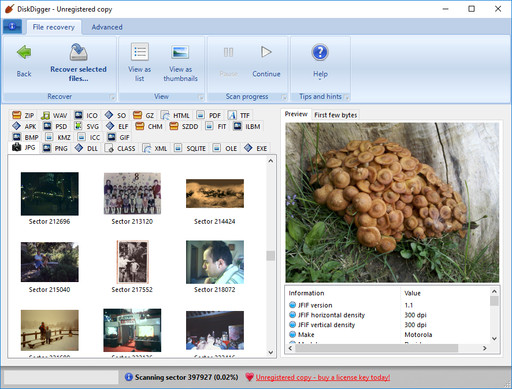
Task: Select the ICO file type tab
Action: (x=86, y=115)
